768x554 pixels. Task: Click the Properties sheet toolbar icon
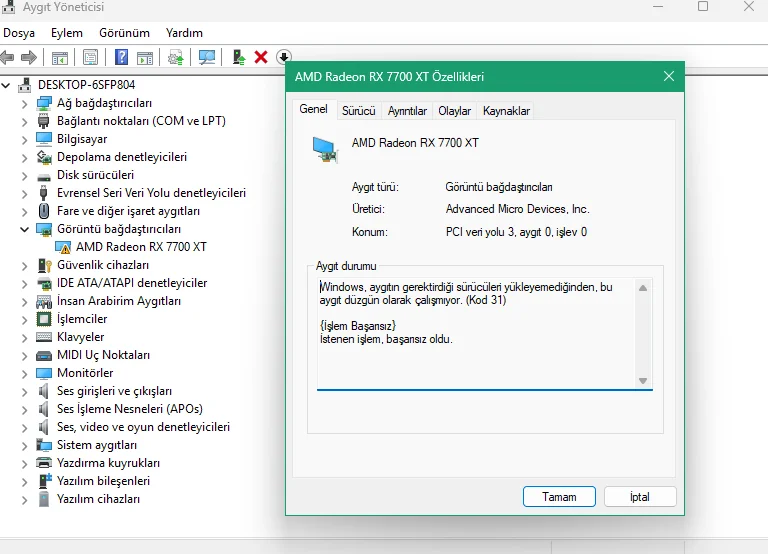90,57
